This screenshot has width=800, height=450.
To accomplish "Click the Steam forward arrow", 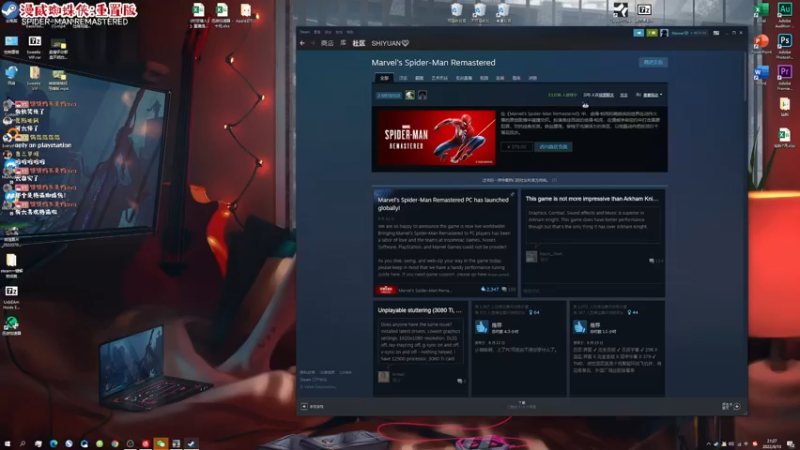I will [x=313, y=43].
